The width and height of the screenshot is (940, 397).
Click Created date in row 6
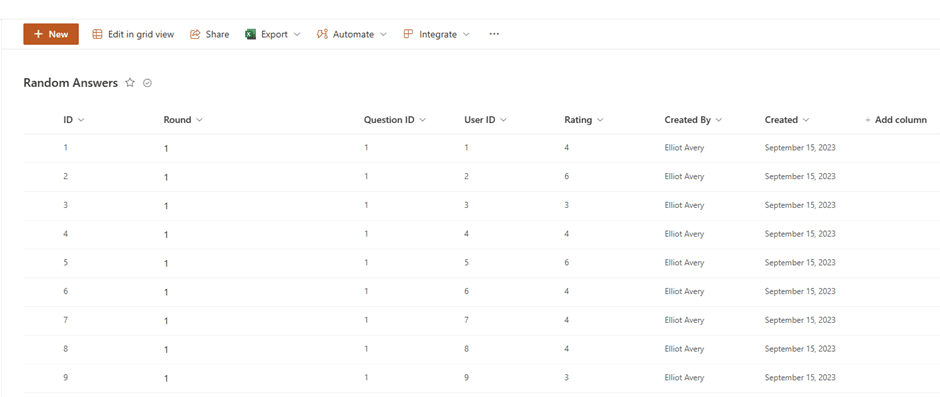(x=800, y=291)
